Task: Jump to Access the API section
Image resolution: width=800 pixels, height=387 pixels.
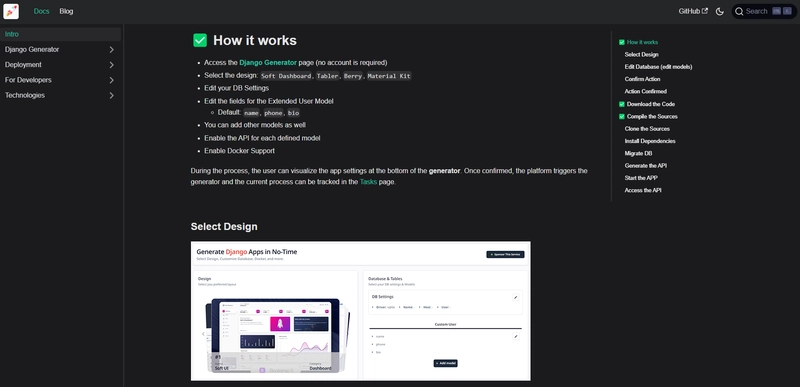Action: [x=643, y=190]
